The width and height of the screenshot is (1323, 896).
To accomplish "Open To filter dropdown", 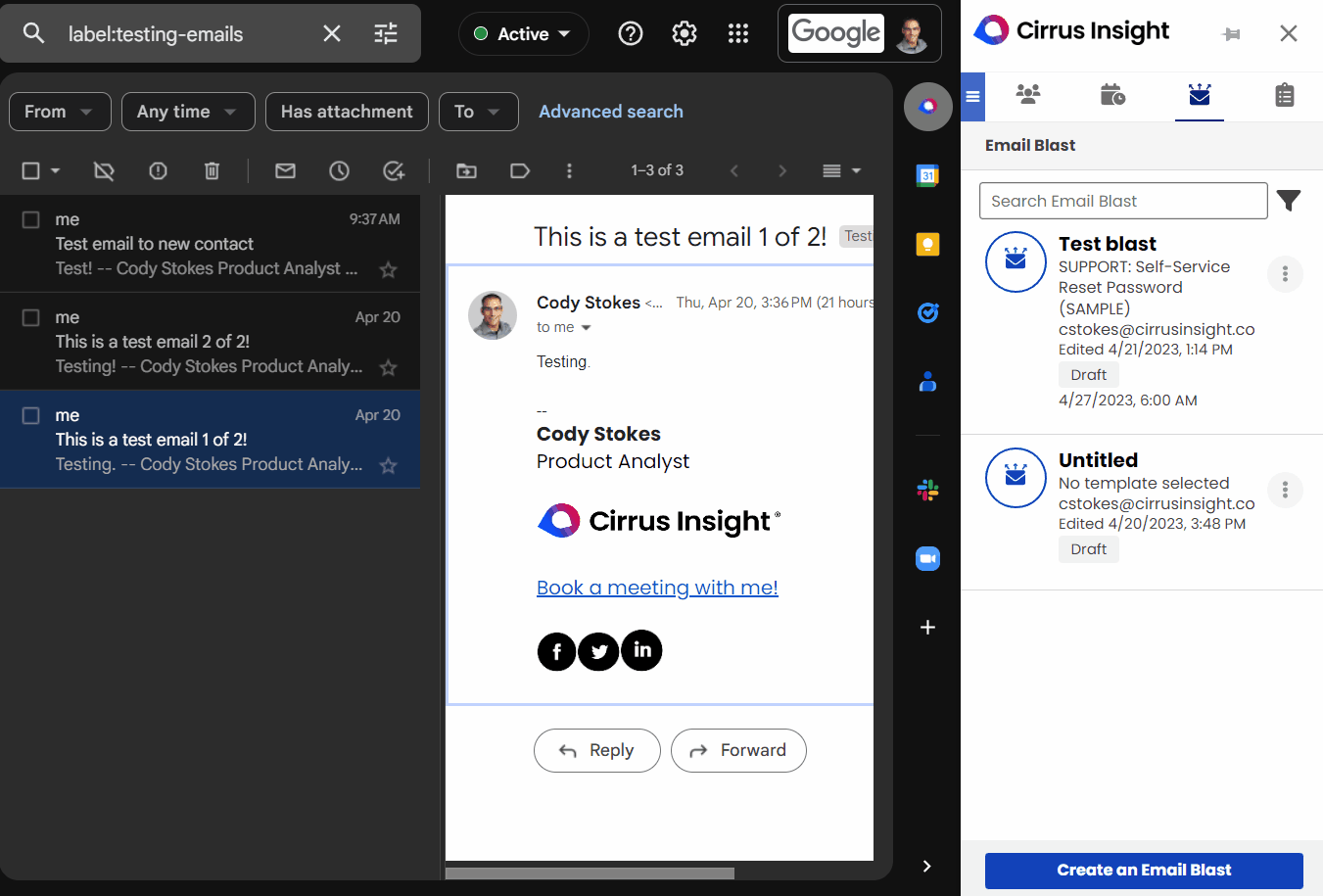I will 477,112.
